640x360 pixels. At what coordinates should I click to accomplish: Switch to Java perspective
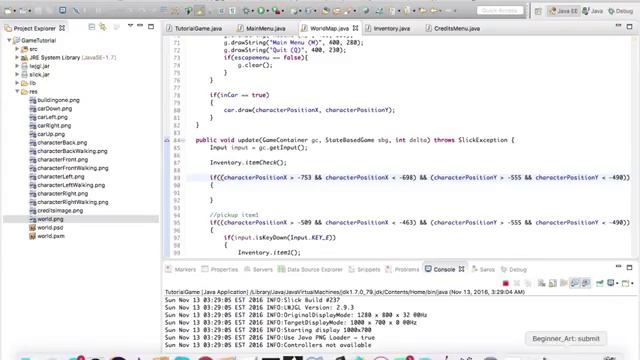click(x=593, y=11)
